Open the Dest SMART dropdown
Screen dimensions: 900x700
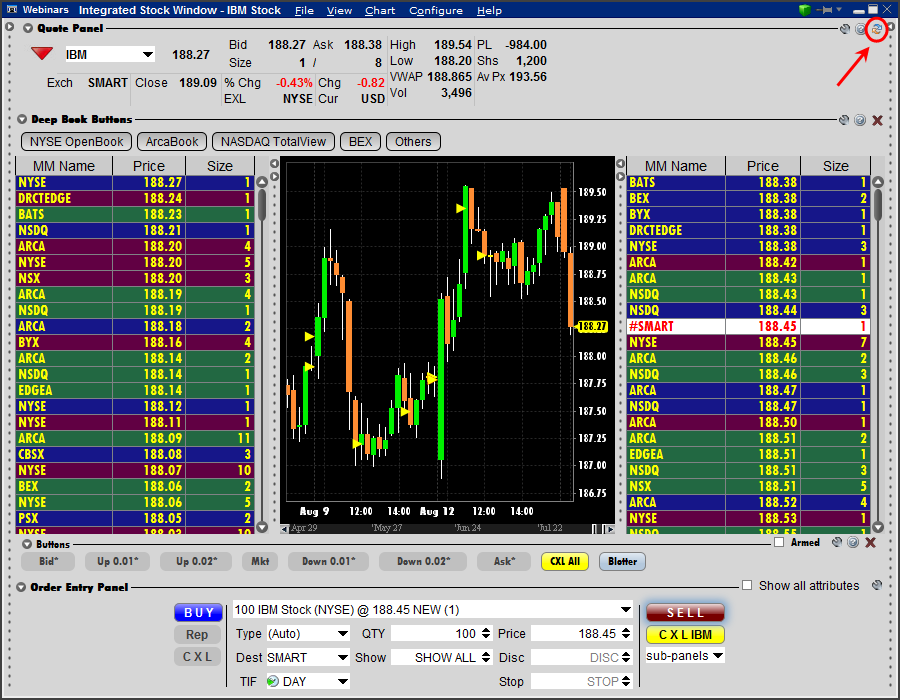[343, 658]
